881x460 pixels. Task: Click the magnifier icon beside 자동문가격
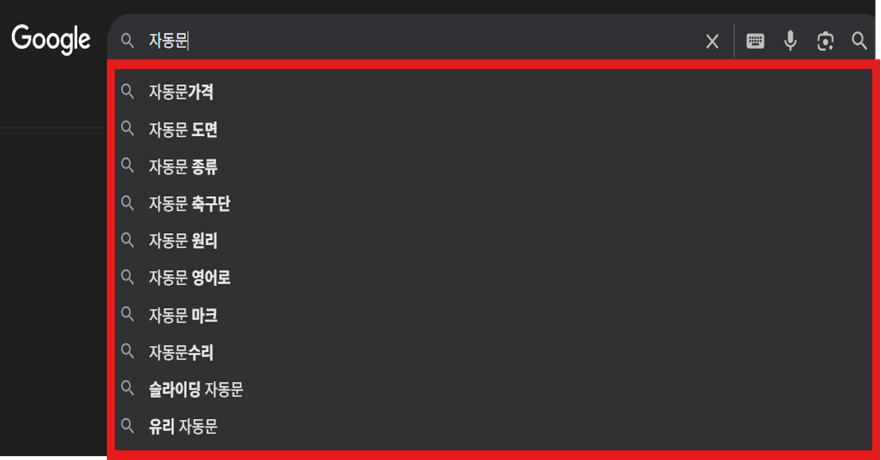click(x=128, y=92)
